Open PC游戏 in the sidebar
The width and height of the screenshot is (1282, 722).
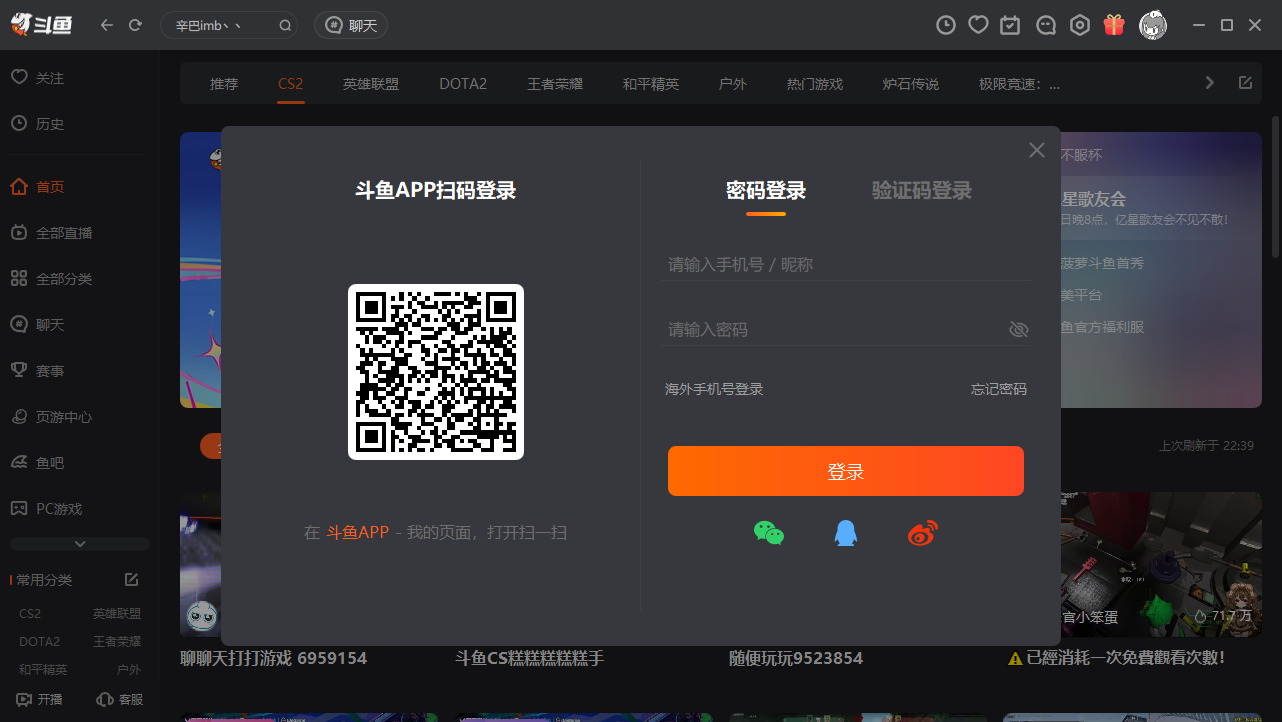click(x=47, y=509)
